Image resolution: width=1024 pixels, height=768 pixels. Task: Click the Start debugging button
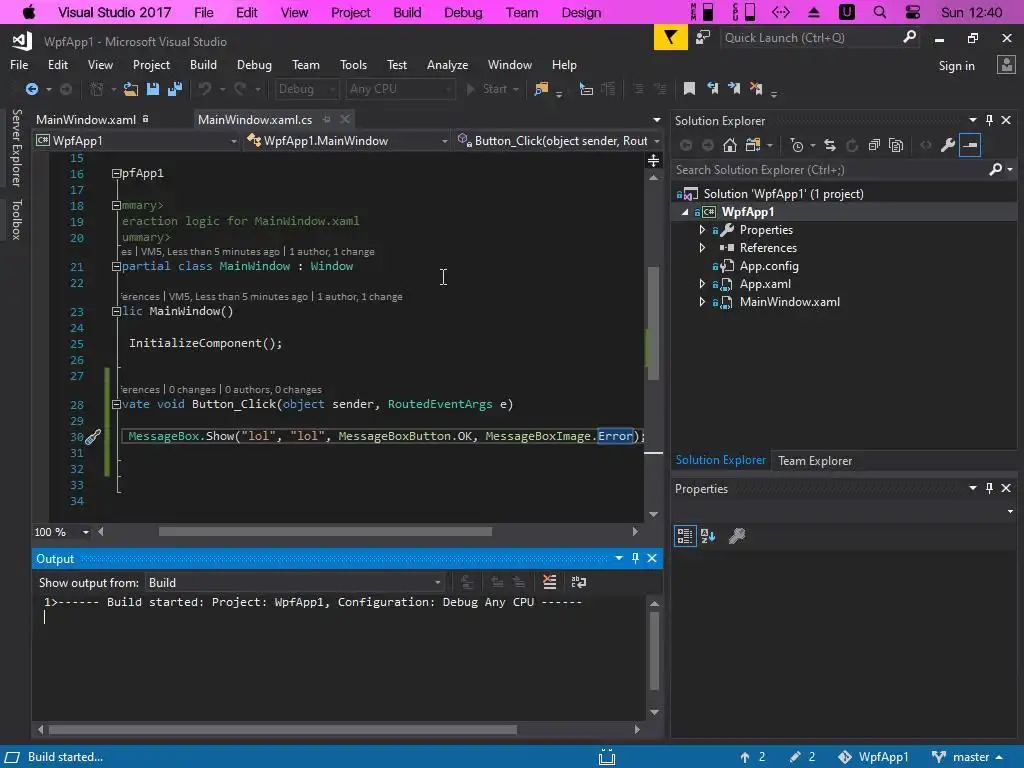pyautogui.click(x=492, y=89)
